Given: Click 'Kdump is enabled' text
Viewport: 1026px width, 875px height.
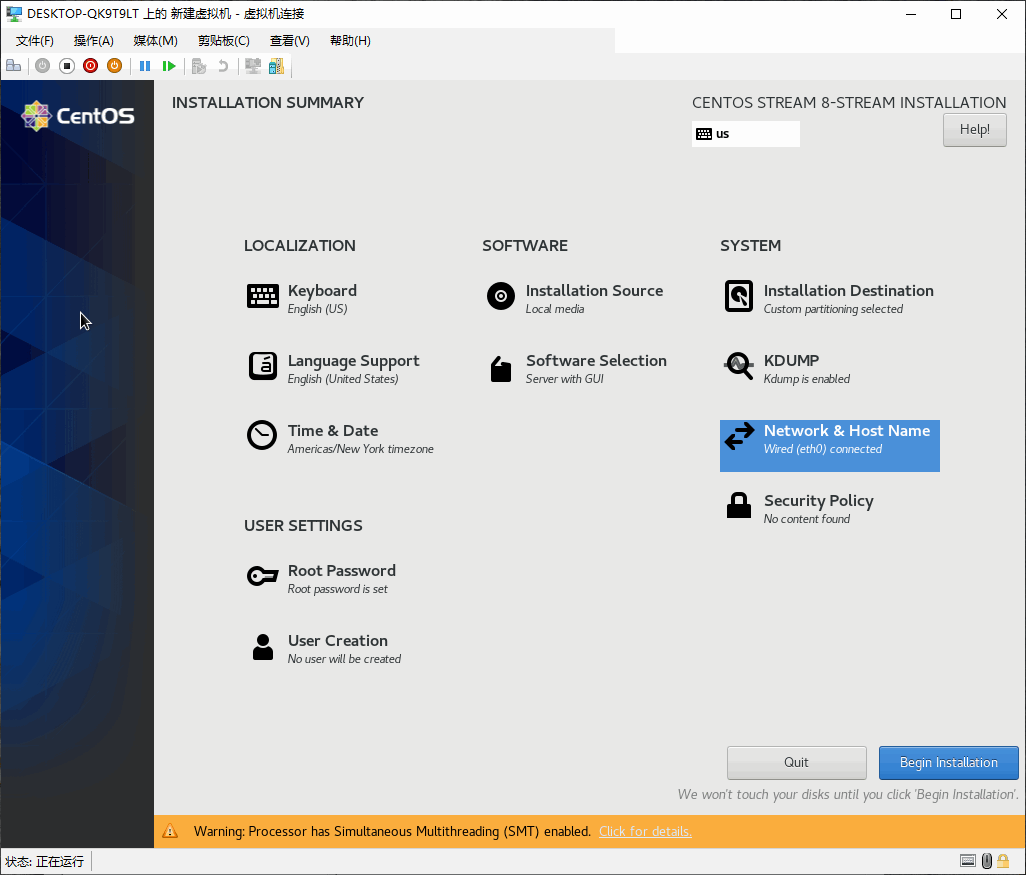Looking at the screenshot, I should pos(807,379).
